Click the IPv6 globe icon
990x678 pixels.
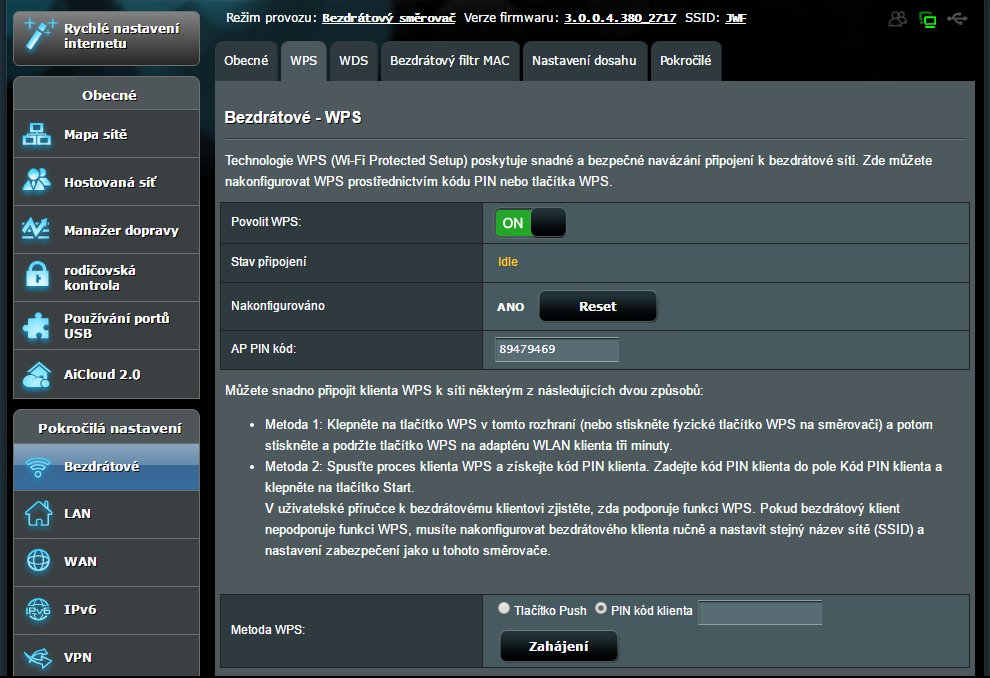tap(38, 609)
